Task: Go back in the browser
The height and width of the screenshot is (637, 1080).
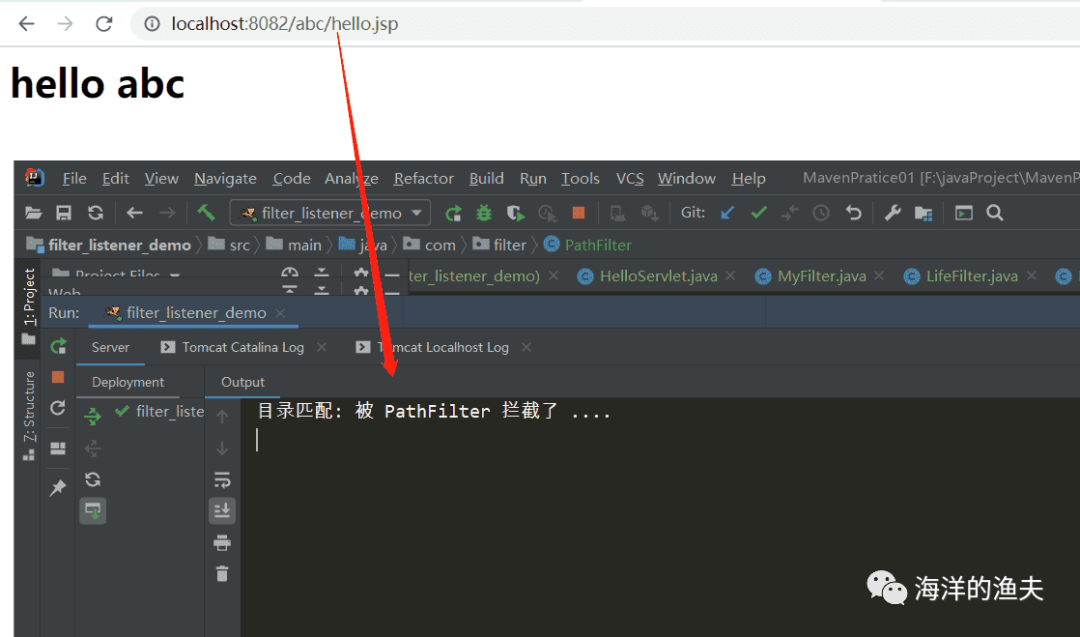Action: pos(26,24)
